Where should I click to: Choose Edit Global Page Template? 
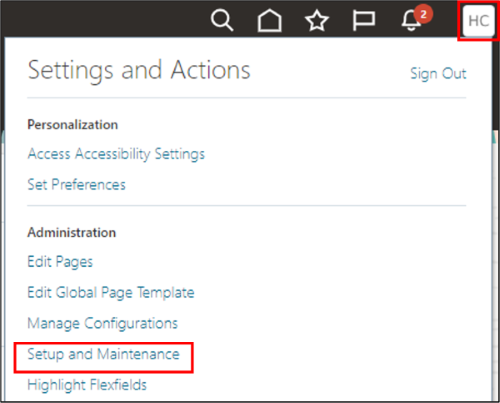click(x=111, y=293)
